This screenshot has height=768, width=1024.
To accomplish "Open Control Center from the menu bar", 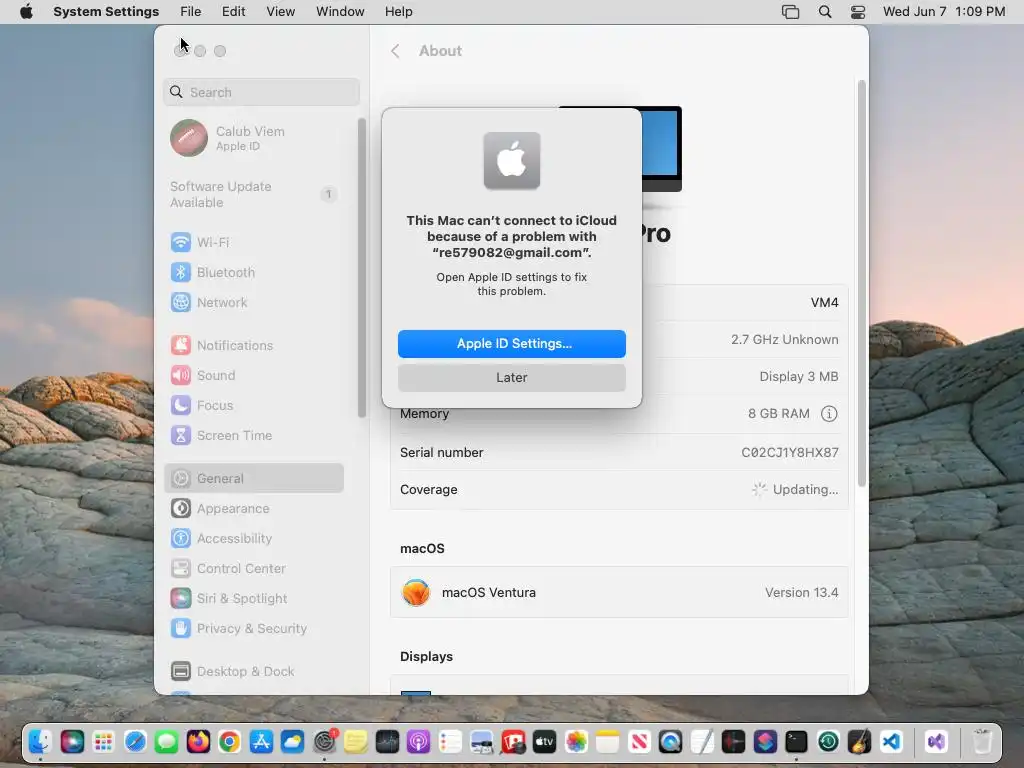I will [x=858, y=12].
